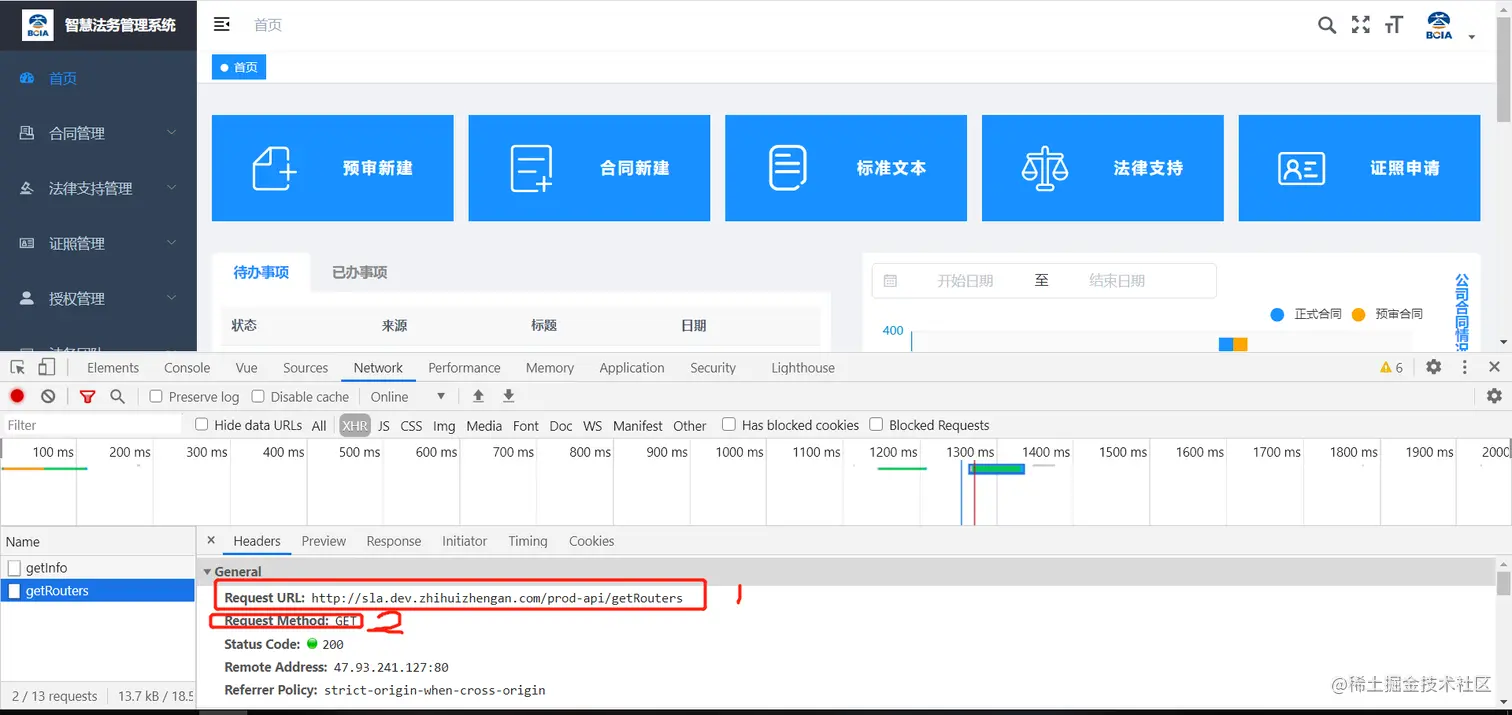This screenshot has width=1512, height=715.
Task: Open network settings gear on right
Action: click(x=1494, y=396)
